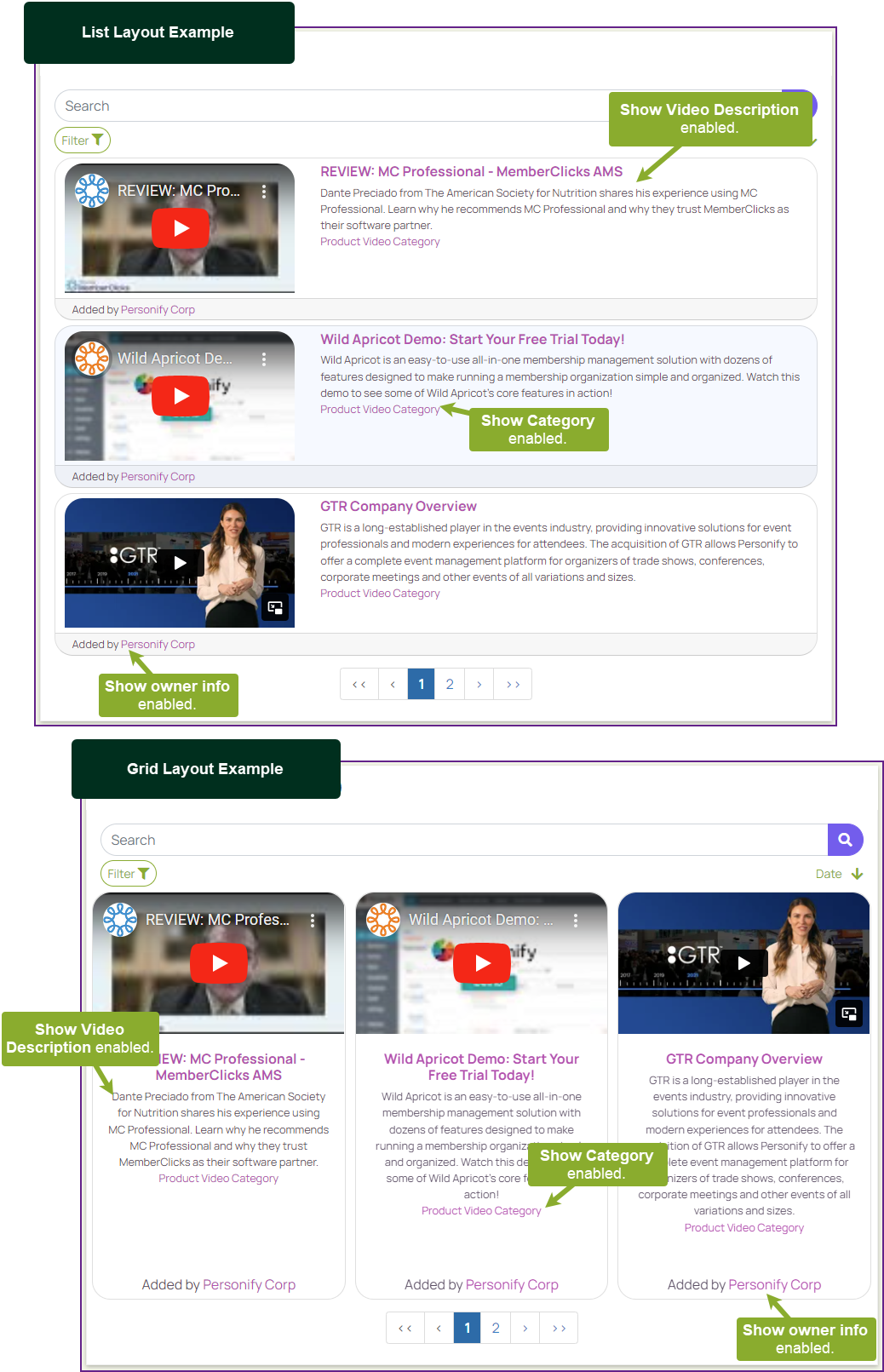Go to previous page in list layout pagination
This screenshot has height=1372, width=884.
(x=393, y=684)
